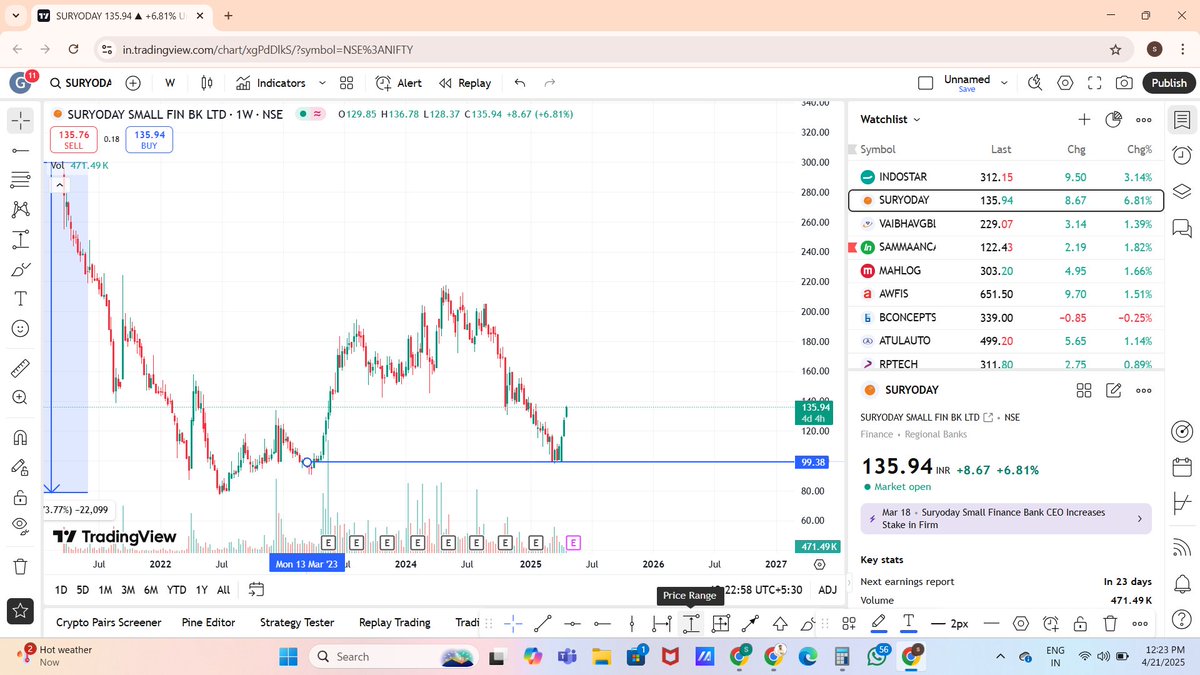Click the BUY 135.94 button
Screen dimensions: 1200x675
[x=149, y=139]
